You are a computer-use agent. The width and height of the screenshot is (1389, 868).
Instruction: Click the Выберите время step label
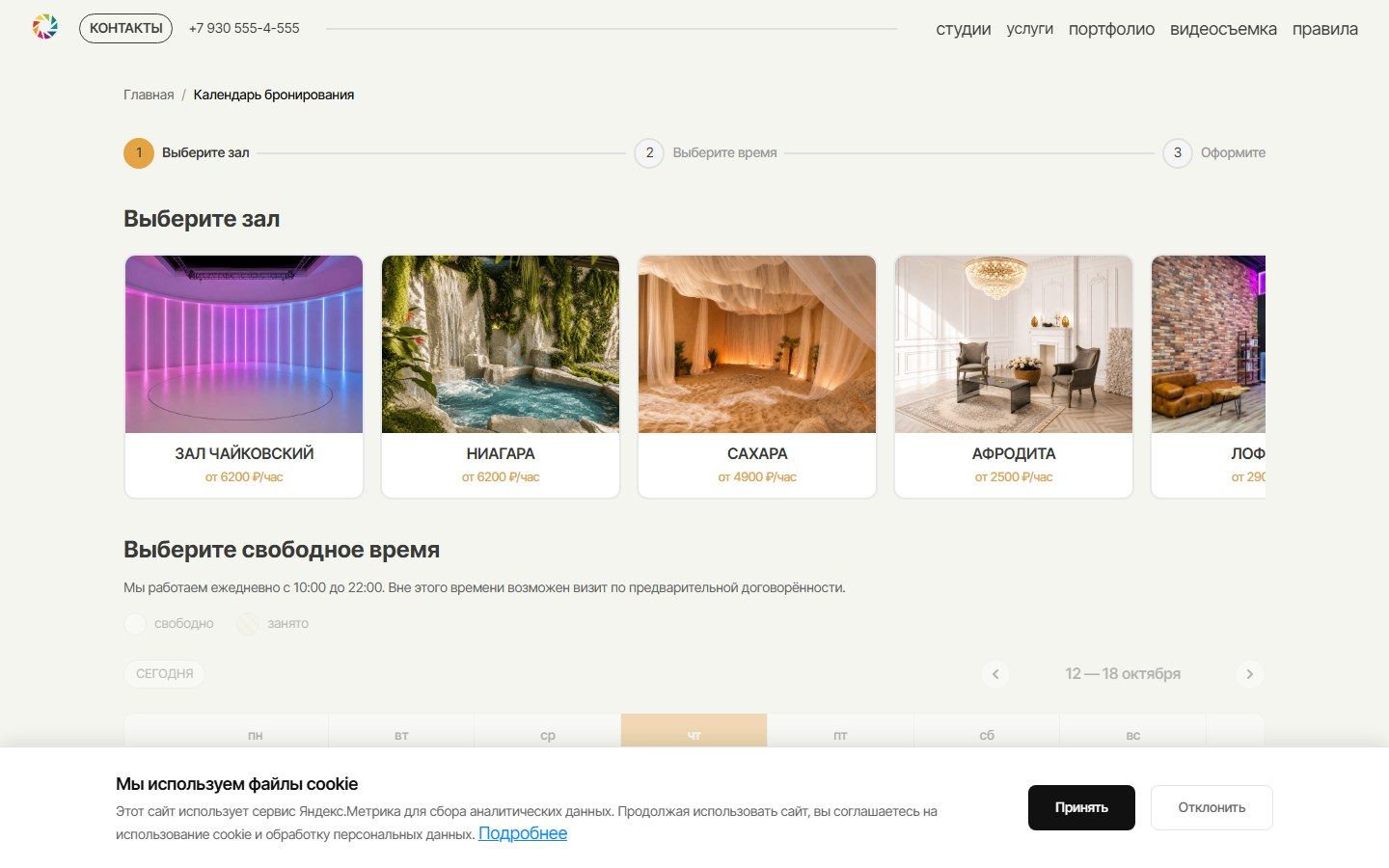724,152
